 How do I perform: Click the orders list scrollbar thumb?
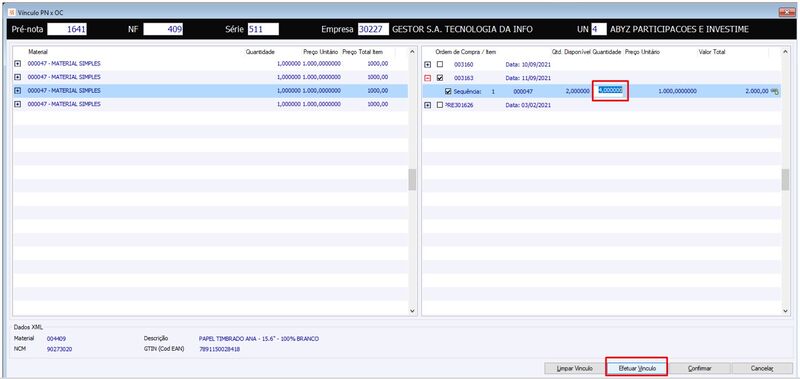coord(785,180)
